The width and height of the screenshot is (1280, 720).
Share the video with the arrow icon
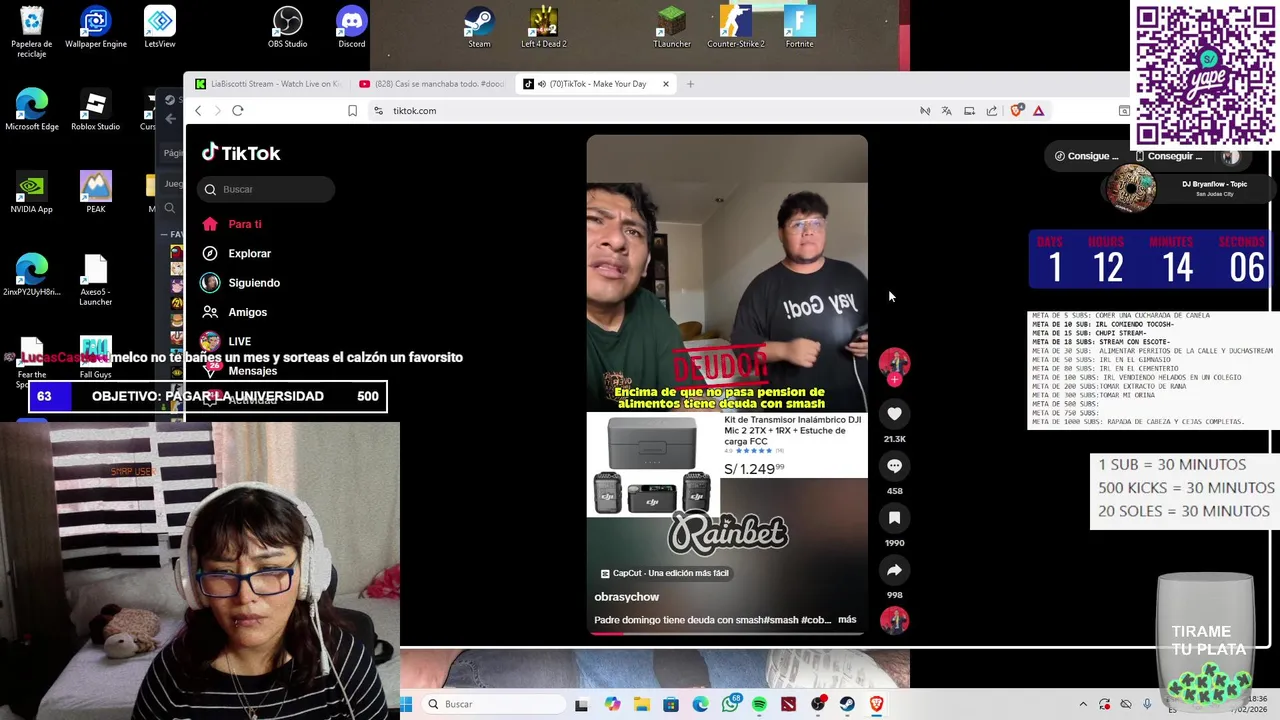tap(894, 570)
